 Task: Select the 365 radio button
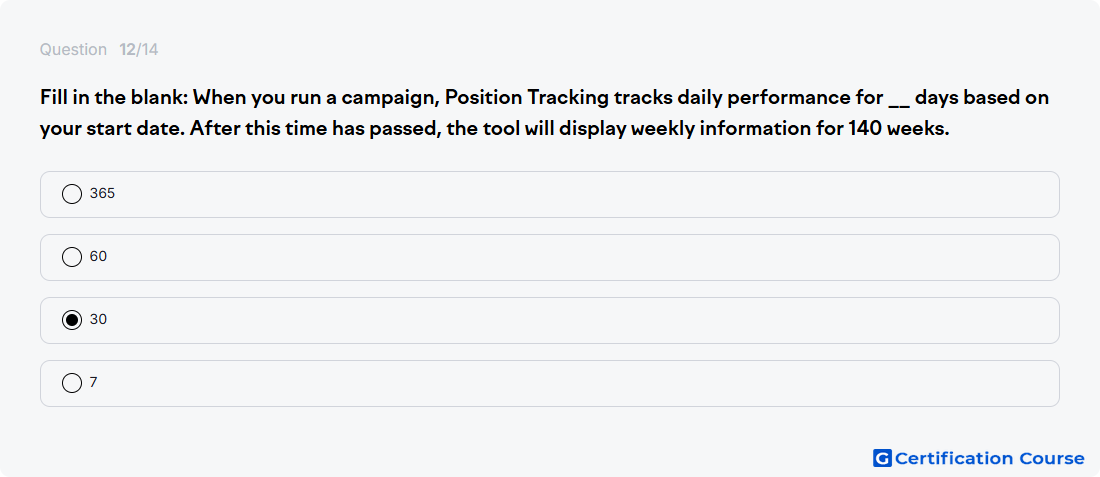[72, 194]
